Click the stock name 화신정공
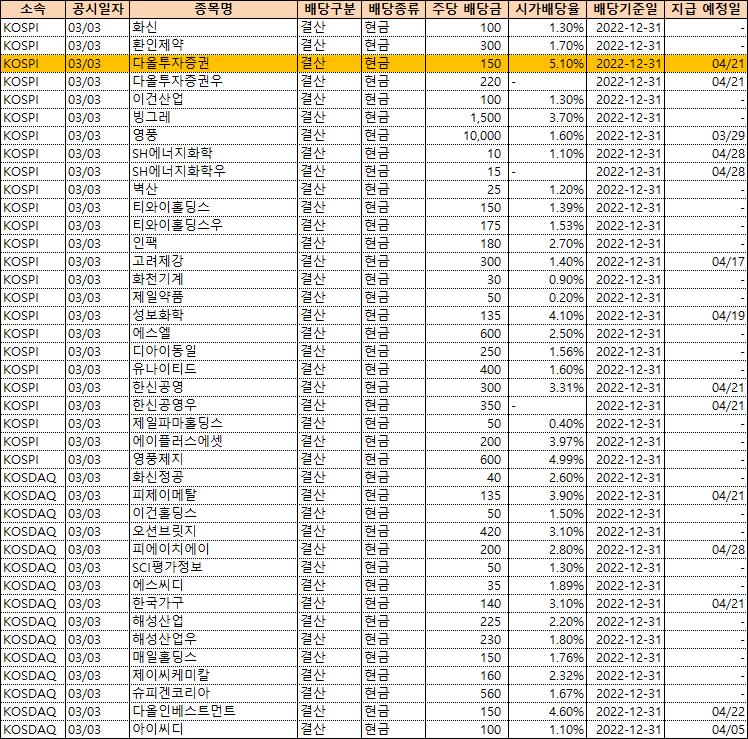The image size is (748, 739). click(x=158, y=477)
